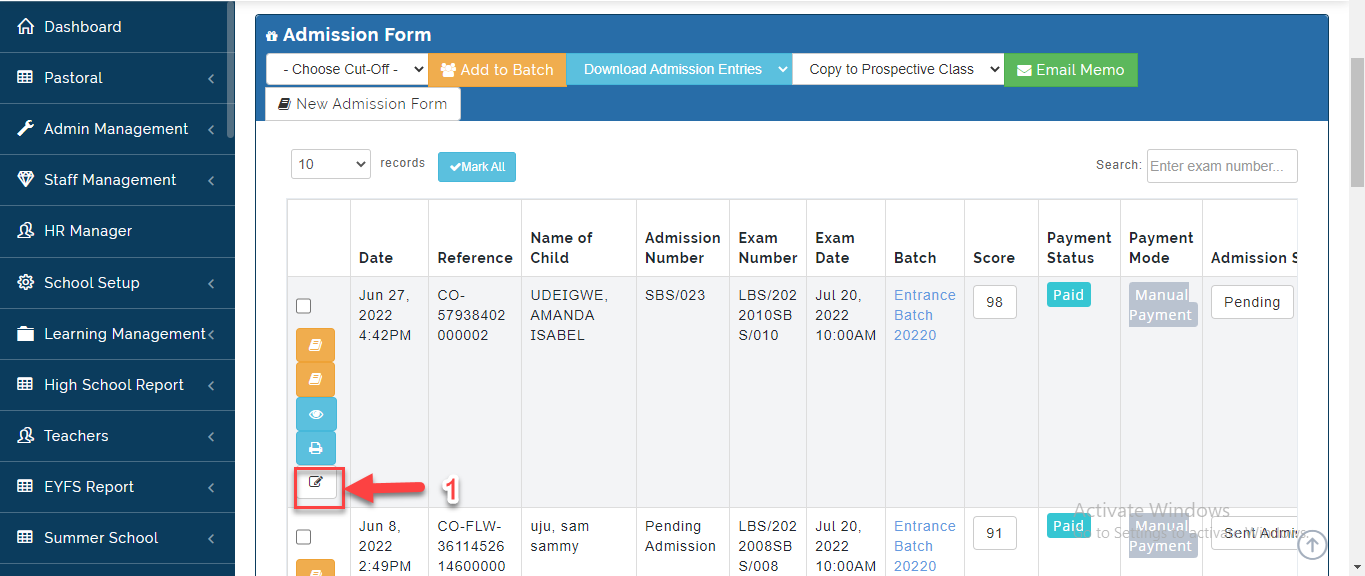Click the School Setup gear icon
Viewport: 1365px width, 576px height.
coord(26,283)
